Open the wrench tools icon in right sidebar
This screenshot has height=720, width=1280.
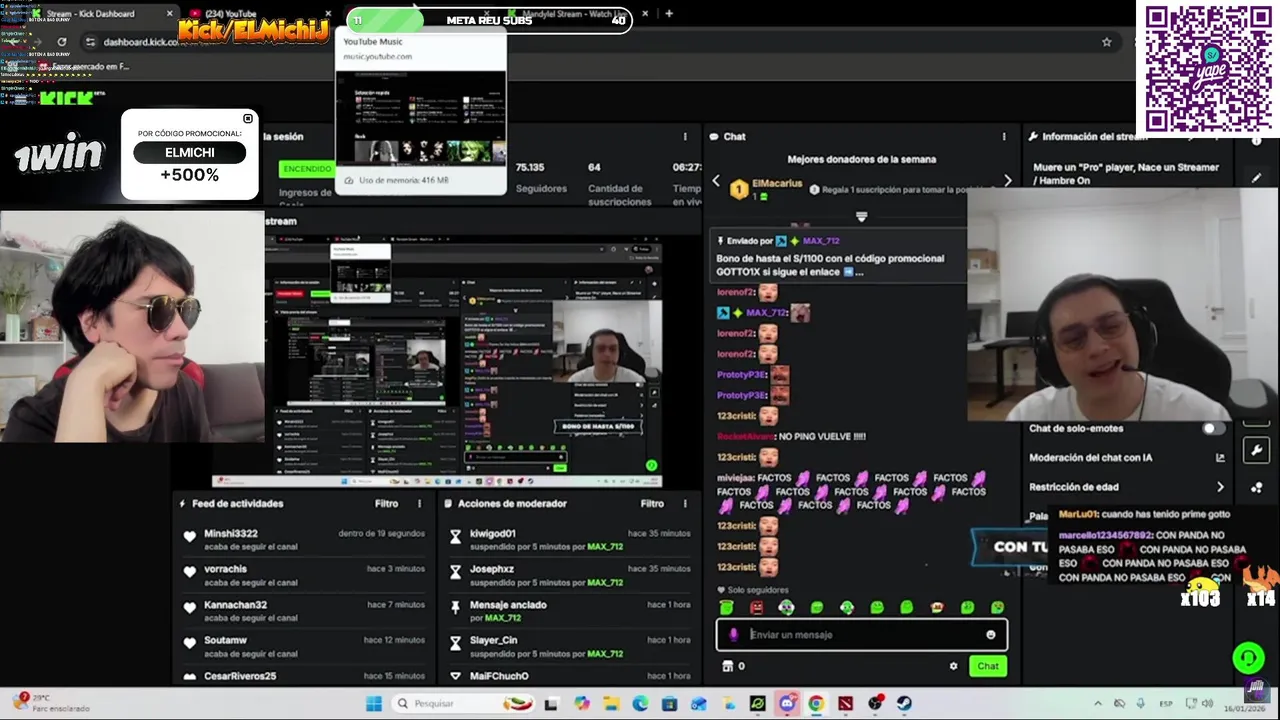coord(1256,451)
